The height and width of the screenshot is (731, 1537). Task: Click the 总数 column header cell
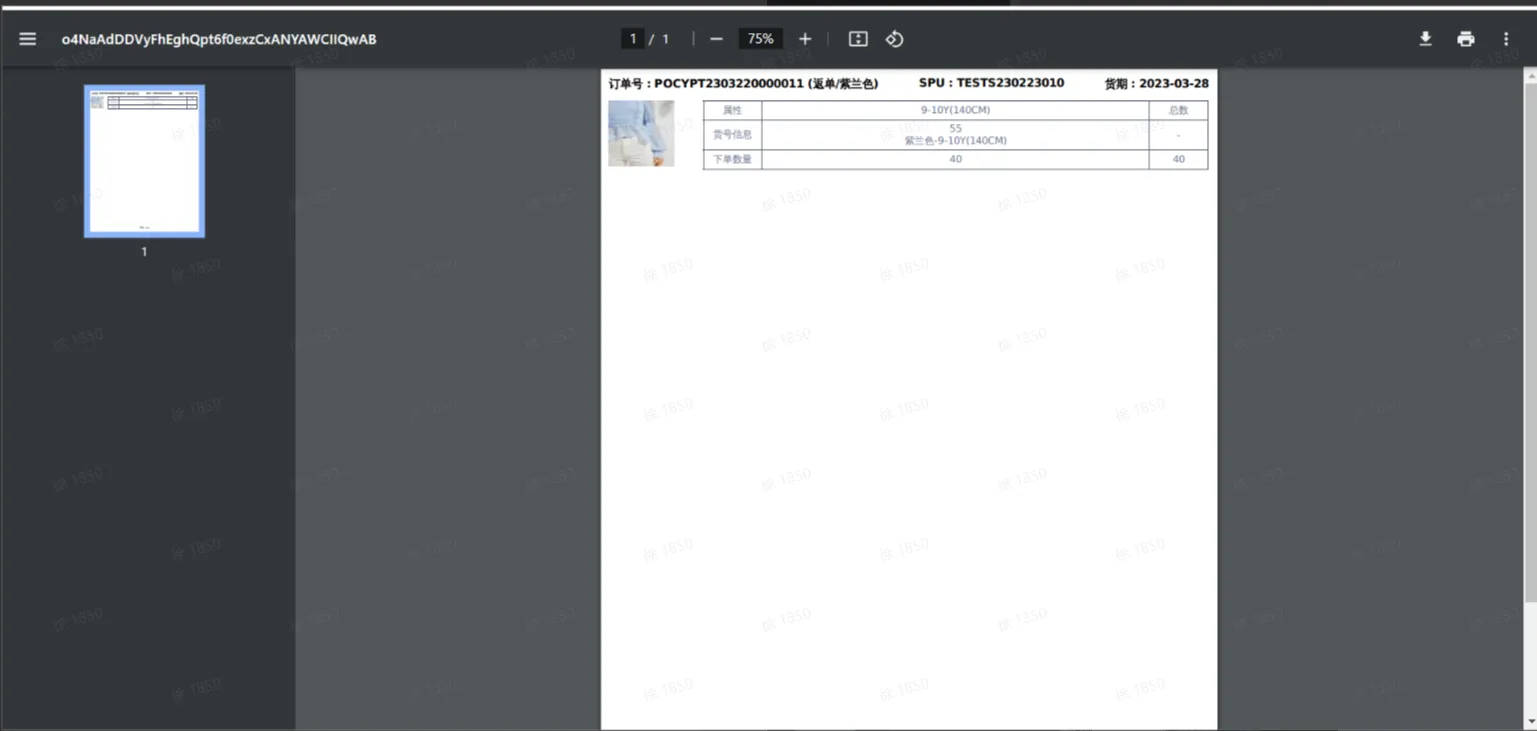[x=1178, y=110]
